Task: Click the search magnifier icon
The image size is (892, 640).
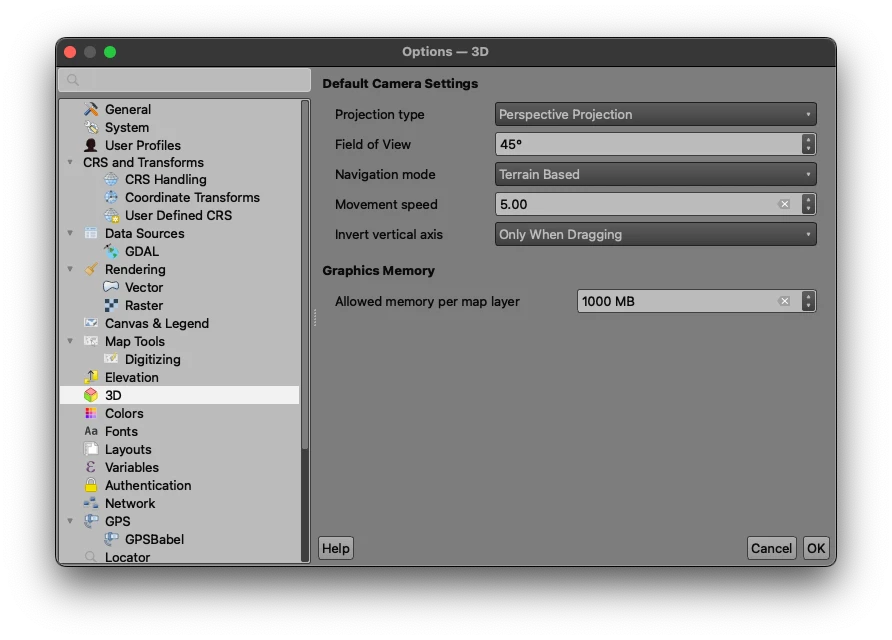Action: [73, 80]
